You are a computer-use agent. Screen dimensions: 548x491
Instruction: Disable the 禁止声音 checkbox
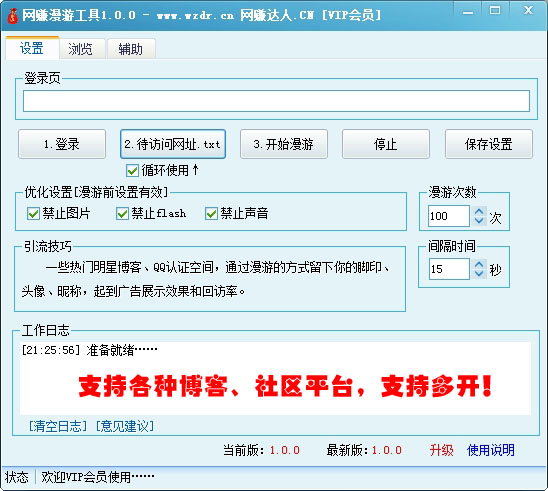(211, 213)
